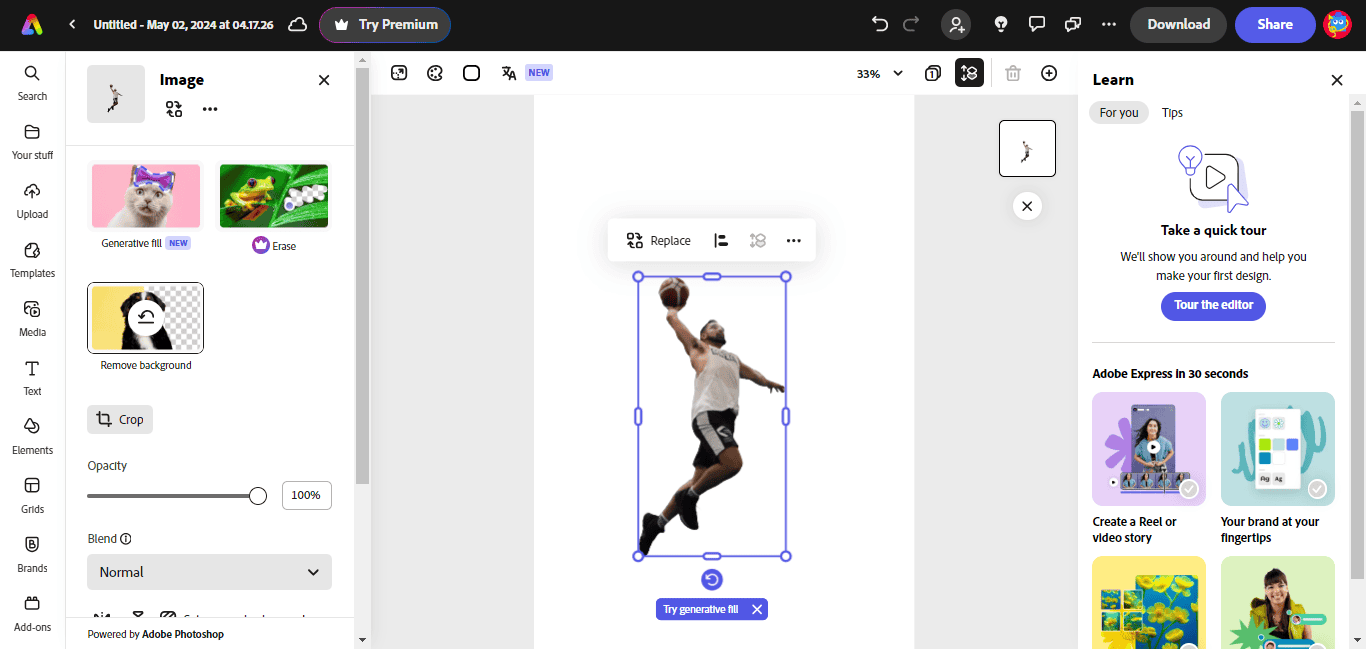Click the Blend info icon
Viewport: 1366px width, 649px height.
click(x=126, y=539)
